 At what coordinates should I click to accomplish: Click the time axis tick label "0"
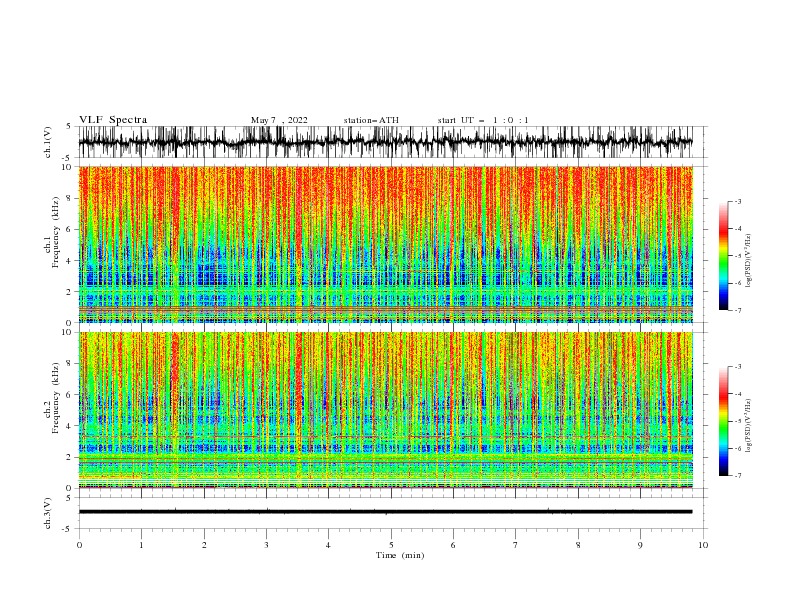(79, 545)
